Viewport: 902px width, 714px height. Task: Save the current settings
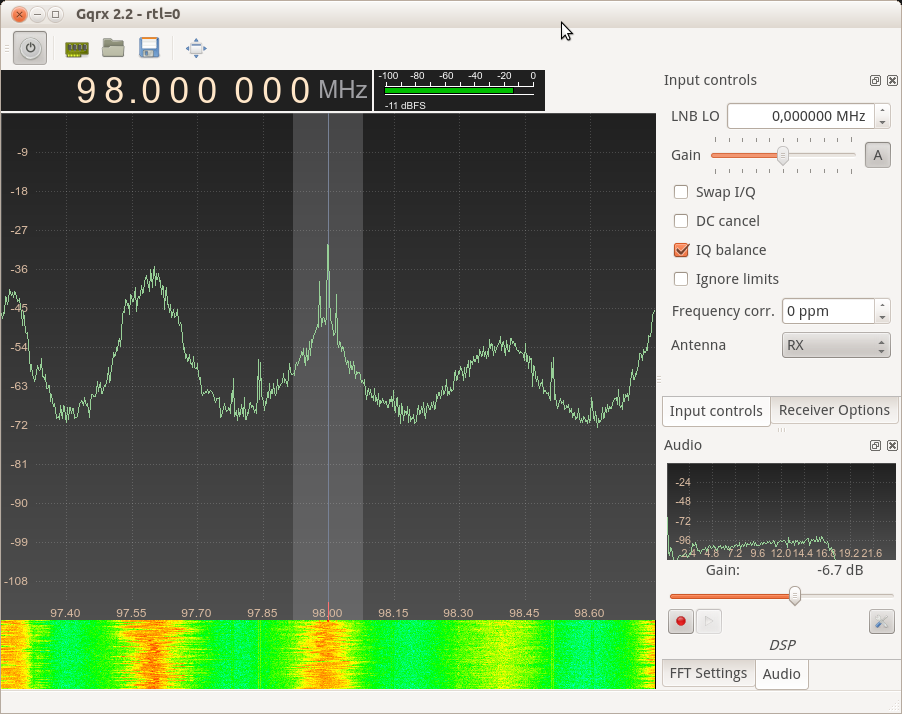coord(149,47)
